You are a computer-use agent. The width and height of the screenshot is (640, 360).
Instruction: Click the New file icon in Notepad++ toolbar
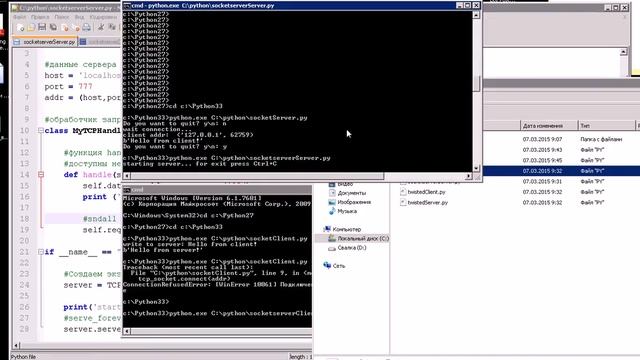coord(20,28)
